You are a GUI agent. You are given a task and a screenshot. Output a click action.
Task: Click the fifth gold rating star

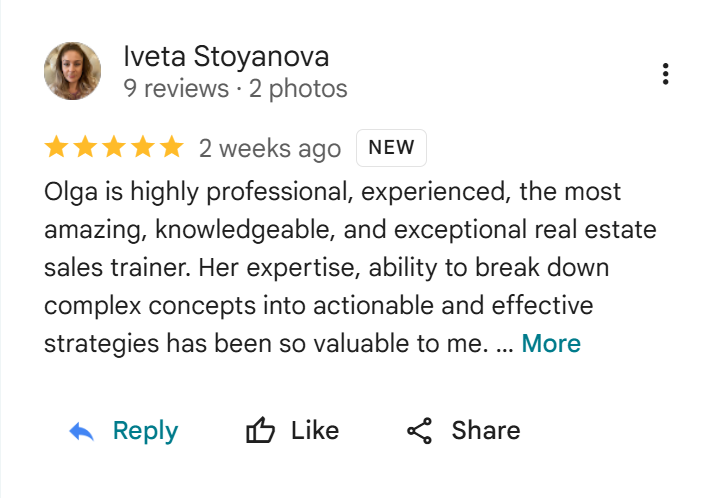172,148
